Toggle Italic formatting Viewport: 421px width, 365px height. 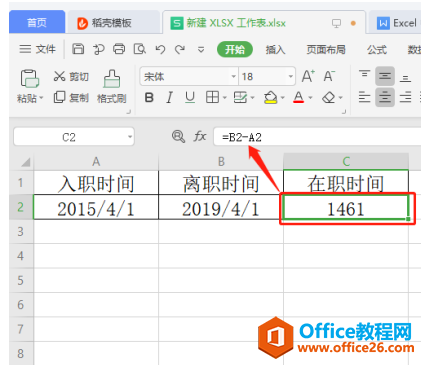coord(169,98)
